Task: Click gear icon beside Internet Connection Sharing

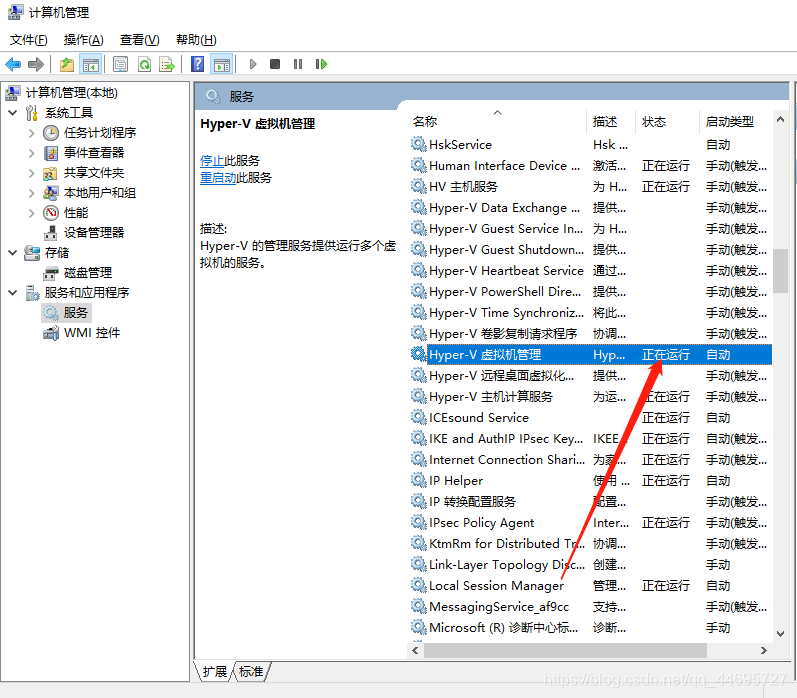Action: pos(418,460)
